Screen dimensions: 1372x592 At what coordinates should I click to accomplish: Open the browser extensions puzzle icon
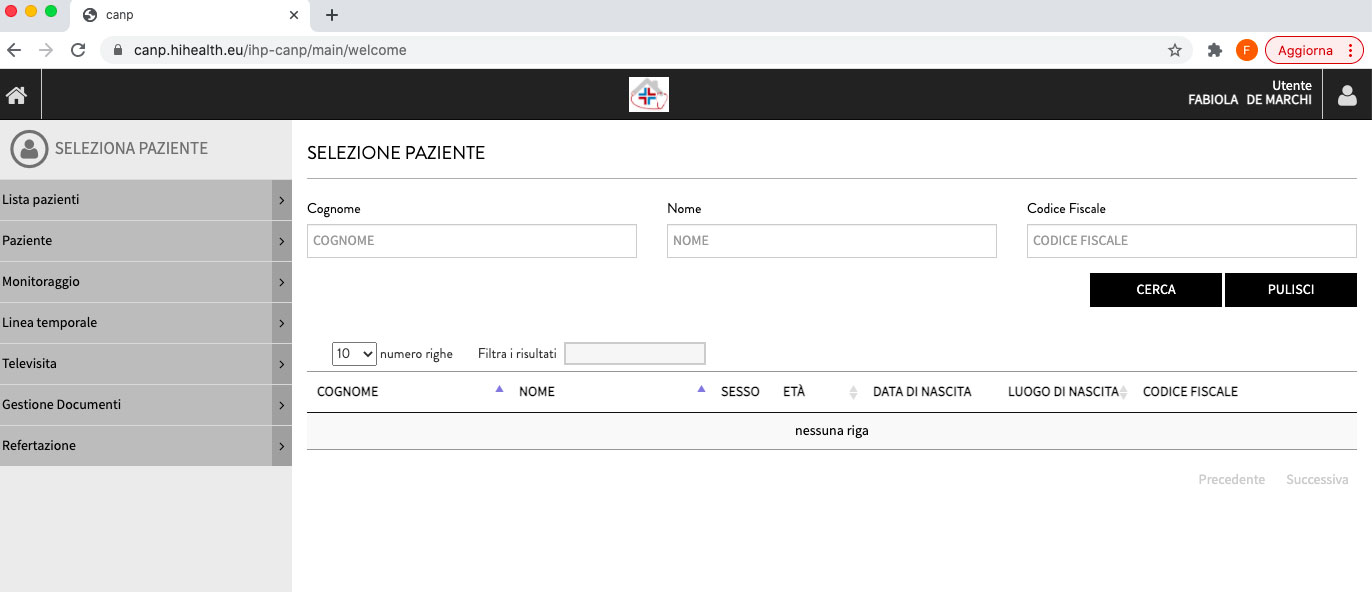(1215, 50)
